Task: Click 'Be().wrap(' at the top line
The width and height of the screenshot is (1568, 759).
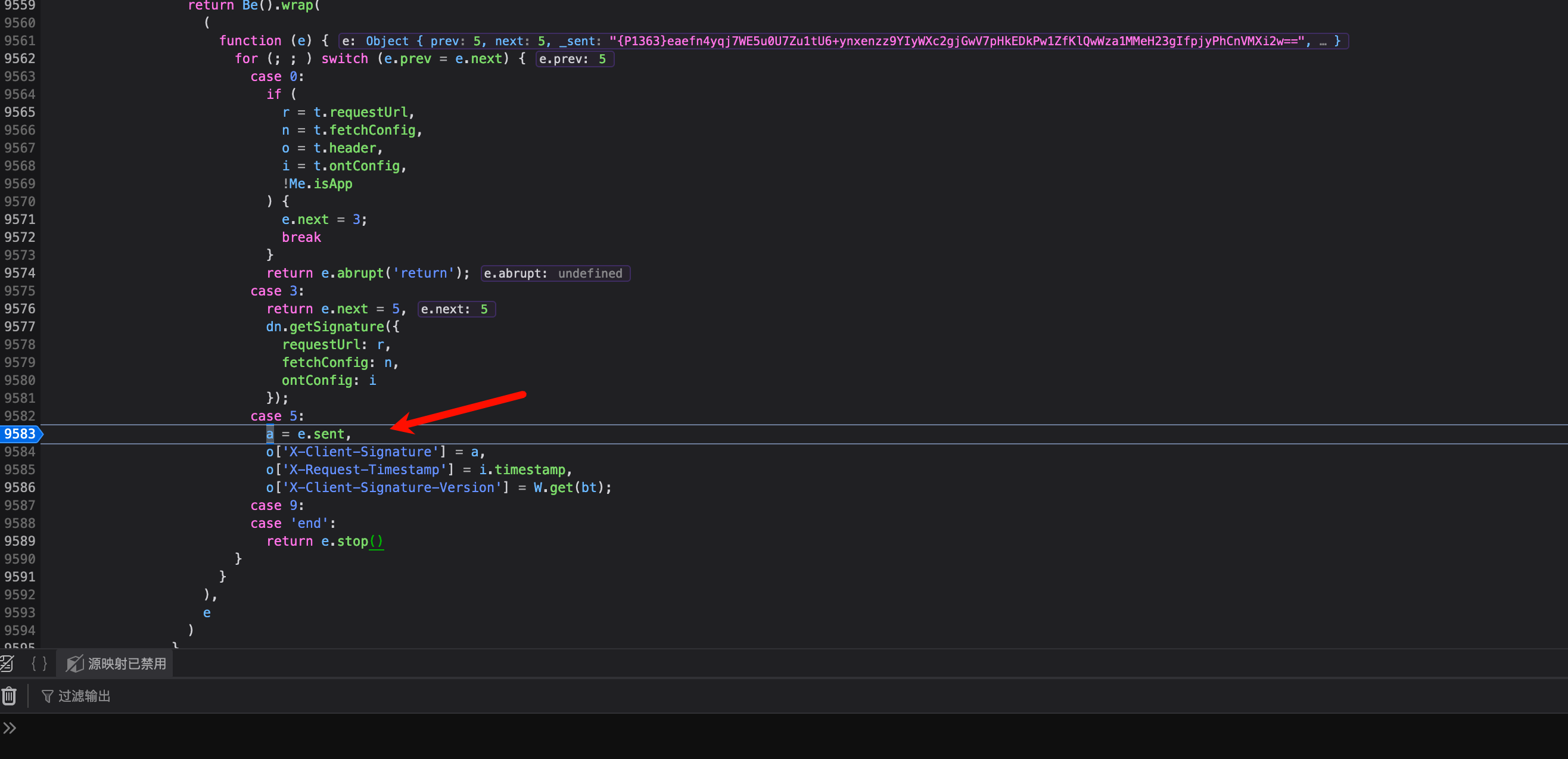Action: [x=281, y=5]
